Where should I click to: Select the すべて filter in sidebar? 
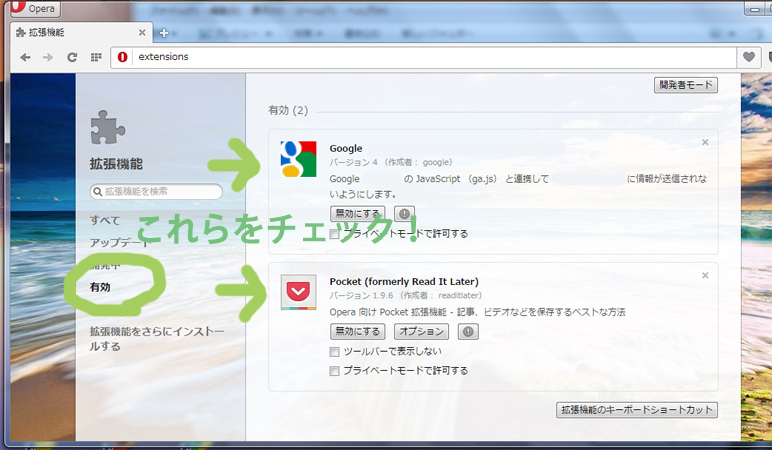click(x=105, y=220)
